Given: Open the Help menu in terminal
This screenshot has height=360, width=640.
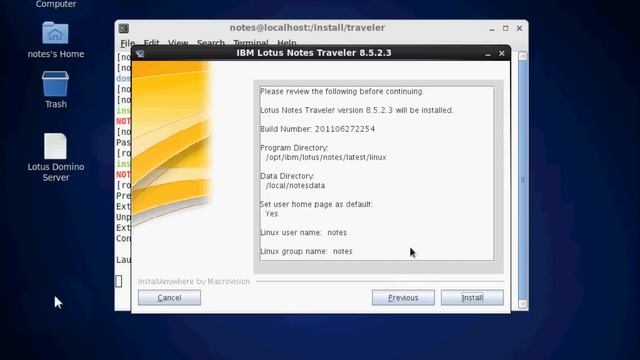Looking at the screenshot, I should tap(287, 43).
